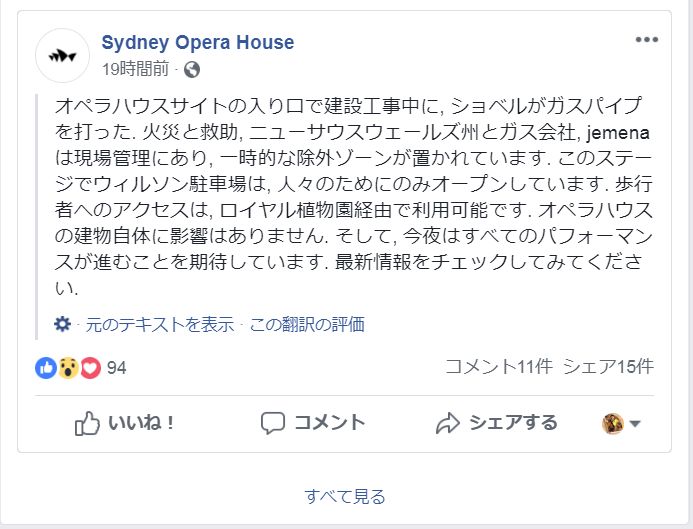Click the translated Japanese post text
693x529 pixels.
point(350,195)
